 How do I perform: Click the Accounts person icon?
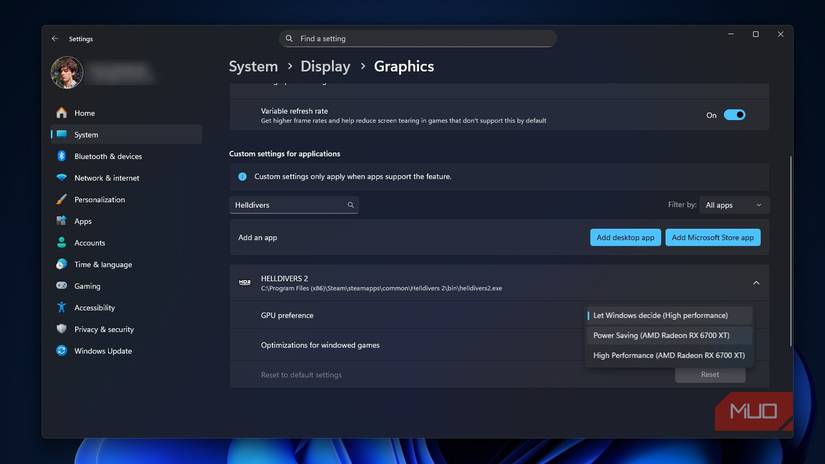62,243
